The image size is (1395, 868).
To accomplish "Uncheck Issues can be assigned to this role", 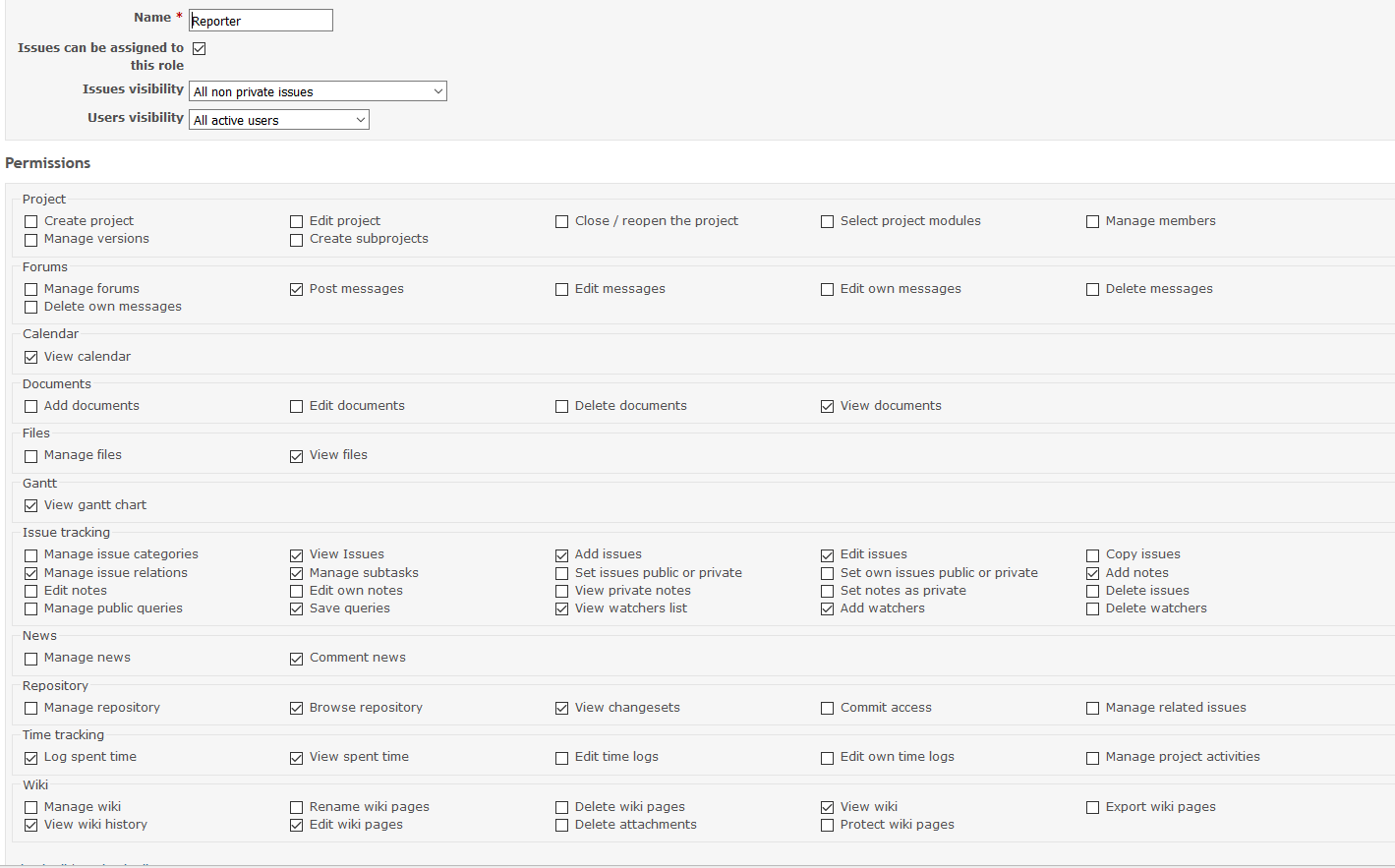I will [x=200, y=48].
